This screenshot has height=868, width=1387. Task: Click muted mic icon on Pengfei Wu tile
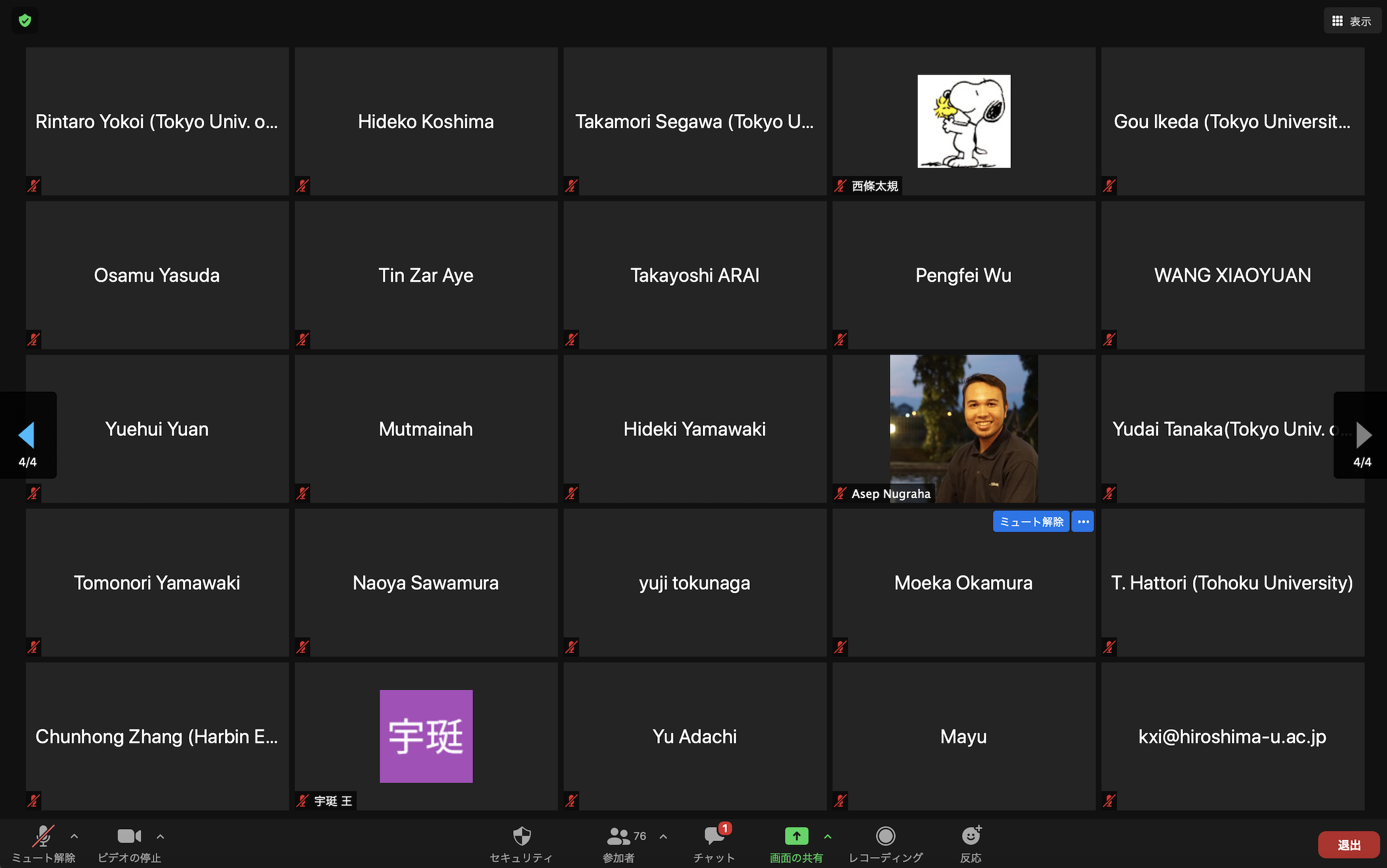point(840,339)
